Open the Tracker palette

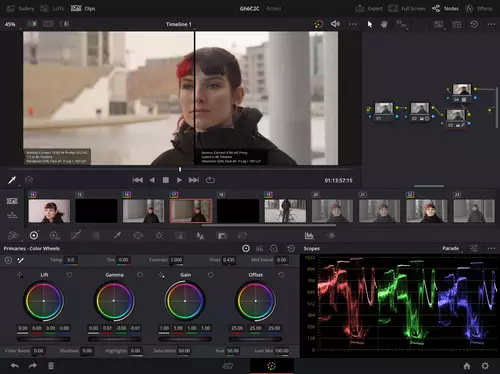(x=159, y=236)
